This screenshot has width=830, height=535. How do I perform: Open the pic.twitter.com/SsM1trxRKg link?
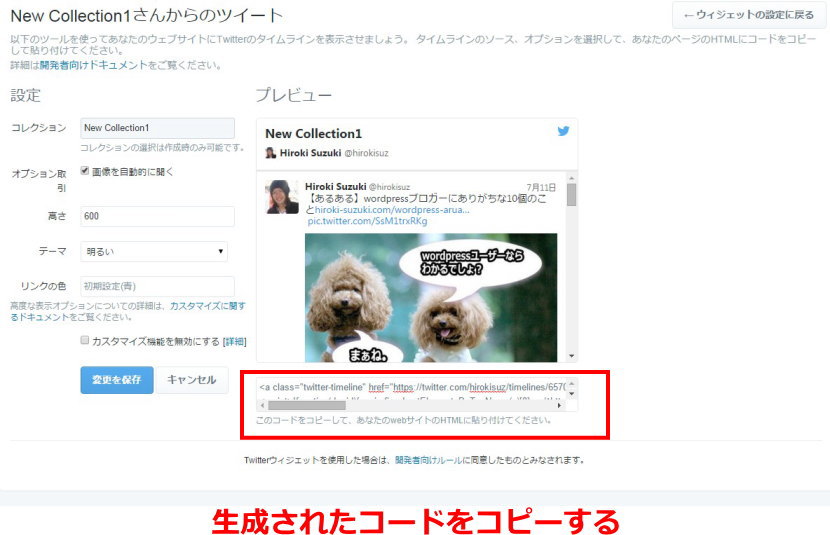pos(367,221)
